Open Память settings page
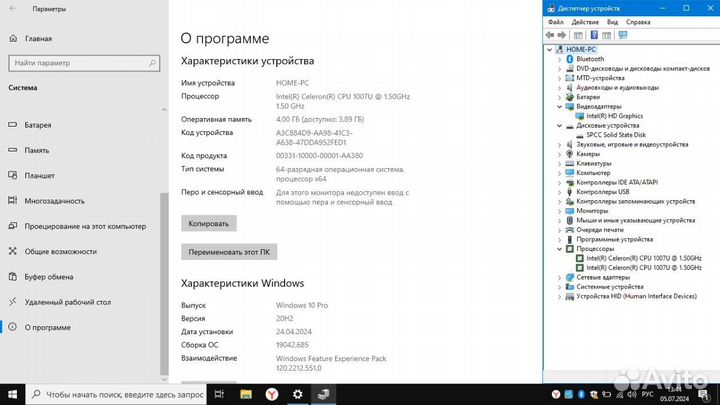Image resolution: width=720 pixels, height=405 pixels. [29, 150]
